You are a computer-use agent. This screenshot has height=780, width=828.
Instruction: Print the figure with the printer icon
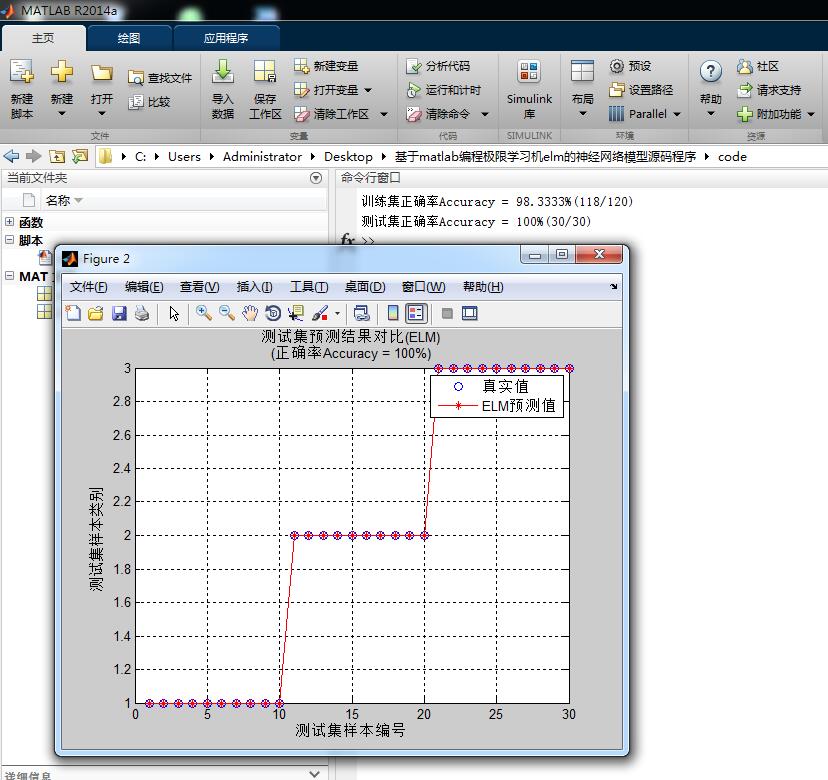point(142,313)
